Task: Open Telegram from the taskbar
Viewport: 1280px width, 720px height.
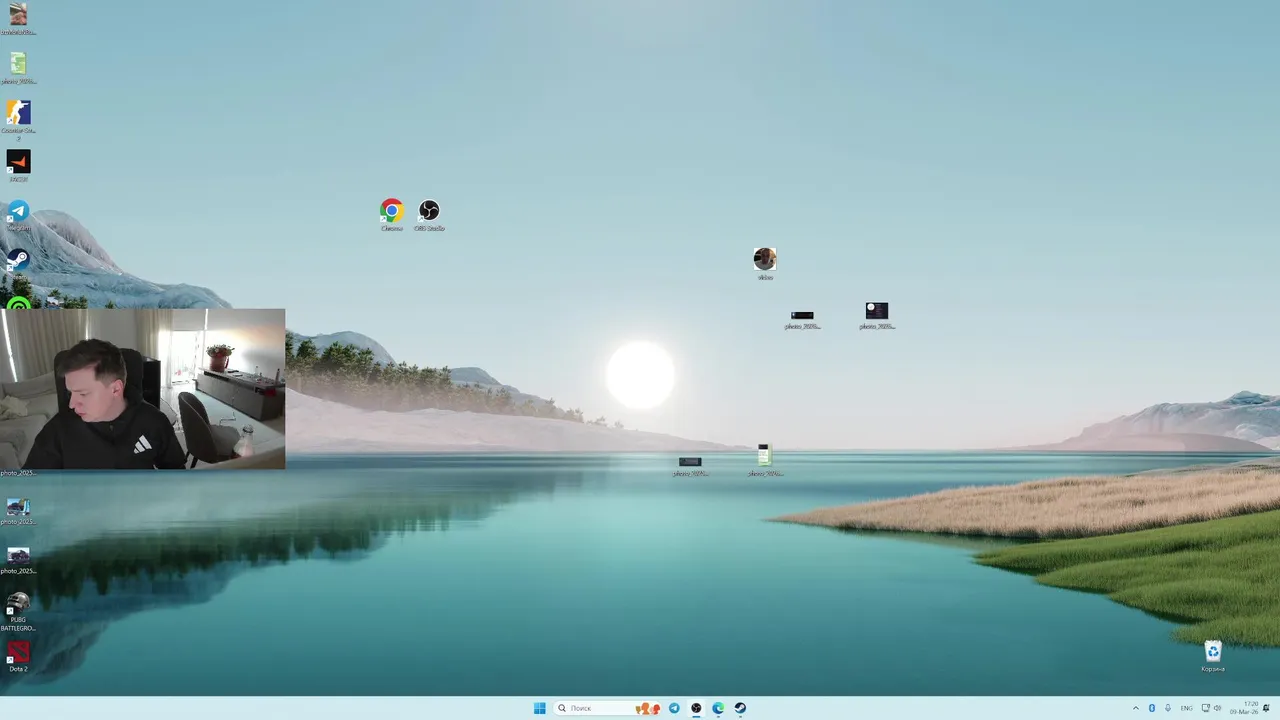Action: (674, 708)
